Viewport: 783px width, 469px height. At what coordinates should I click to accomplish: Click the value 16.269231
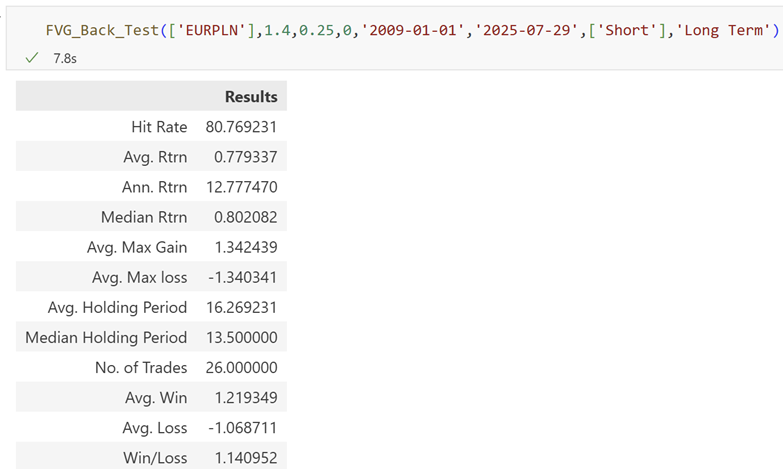(242, 307)
